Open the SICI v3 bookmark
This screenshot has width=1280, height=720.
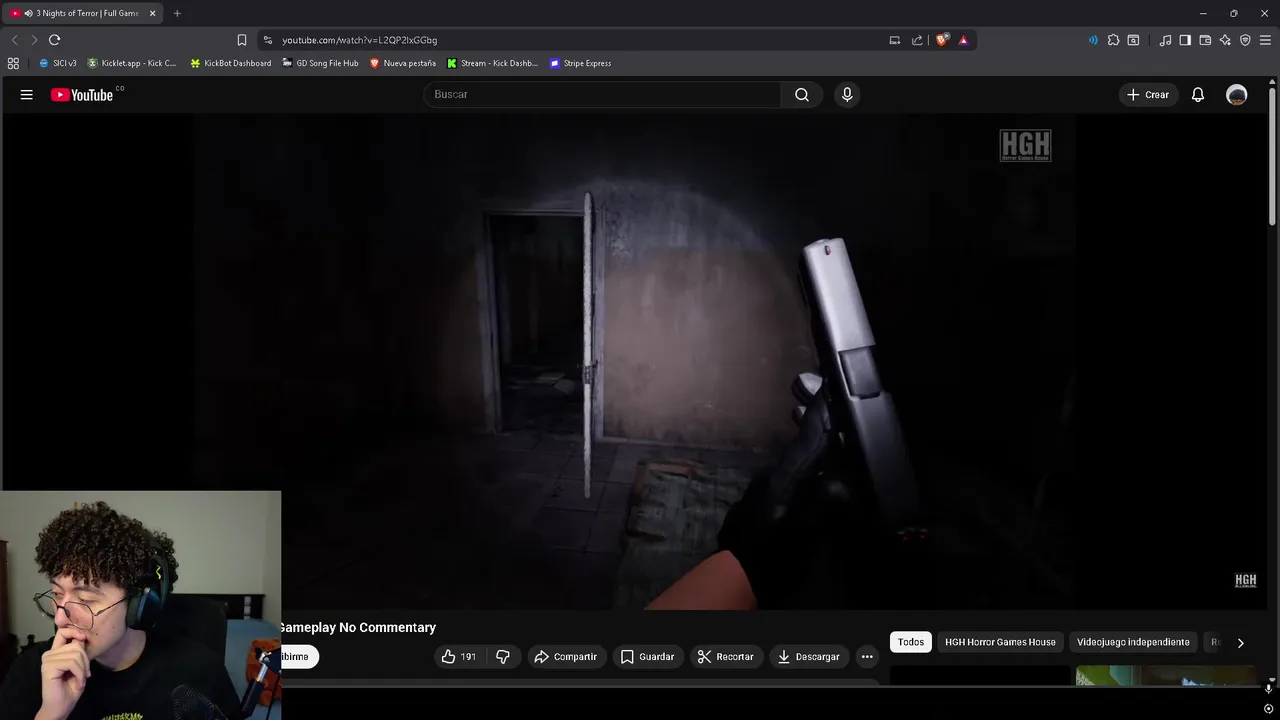click(x=58, y=63)
